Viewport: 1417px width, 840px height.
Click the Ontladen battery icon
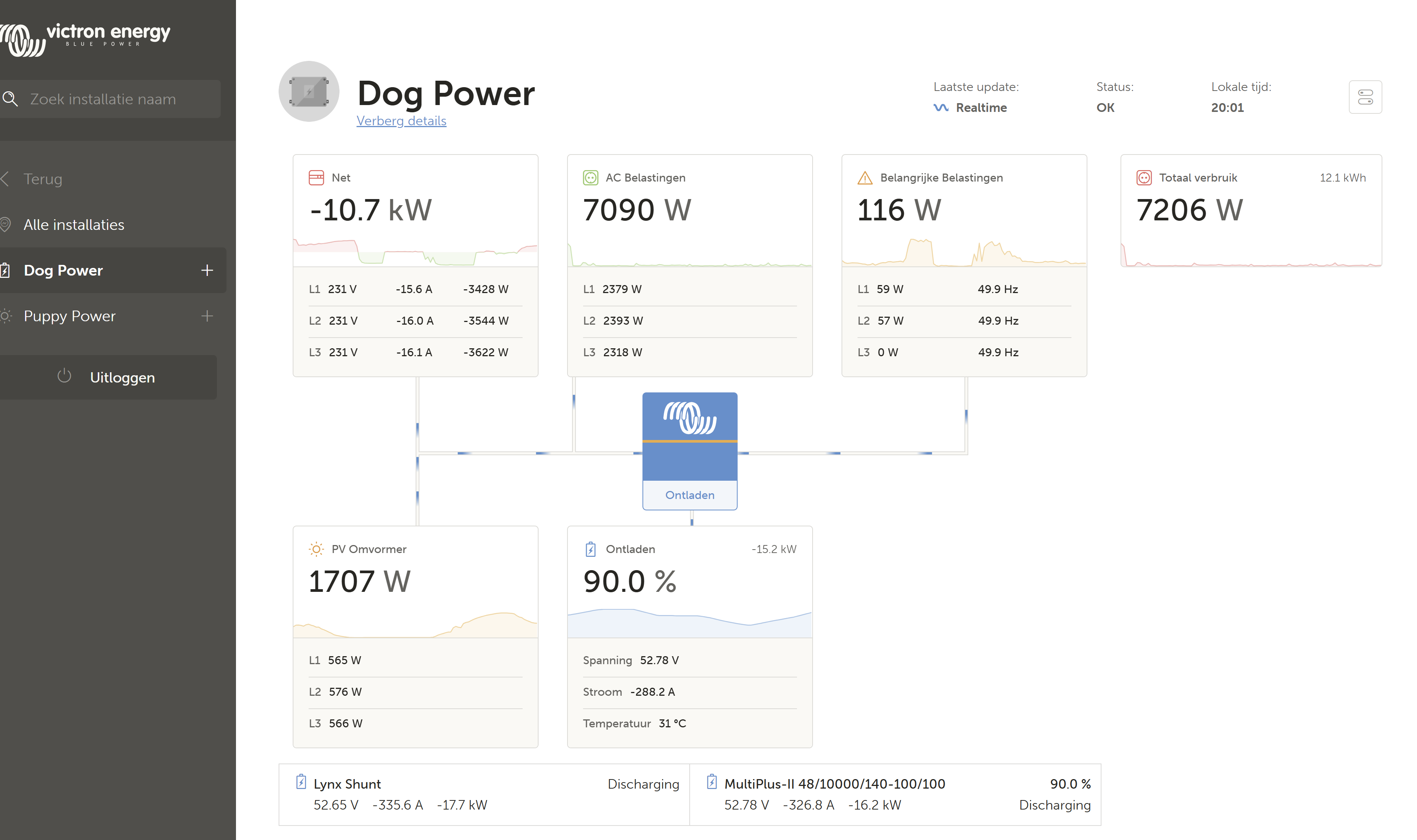coord(590,549)
